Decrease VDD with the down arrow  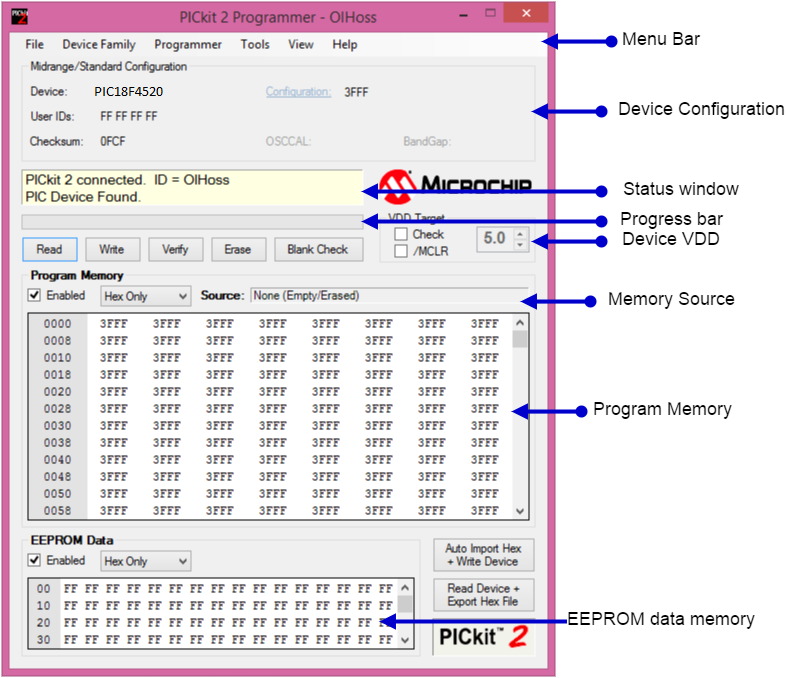(519, 245)
